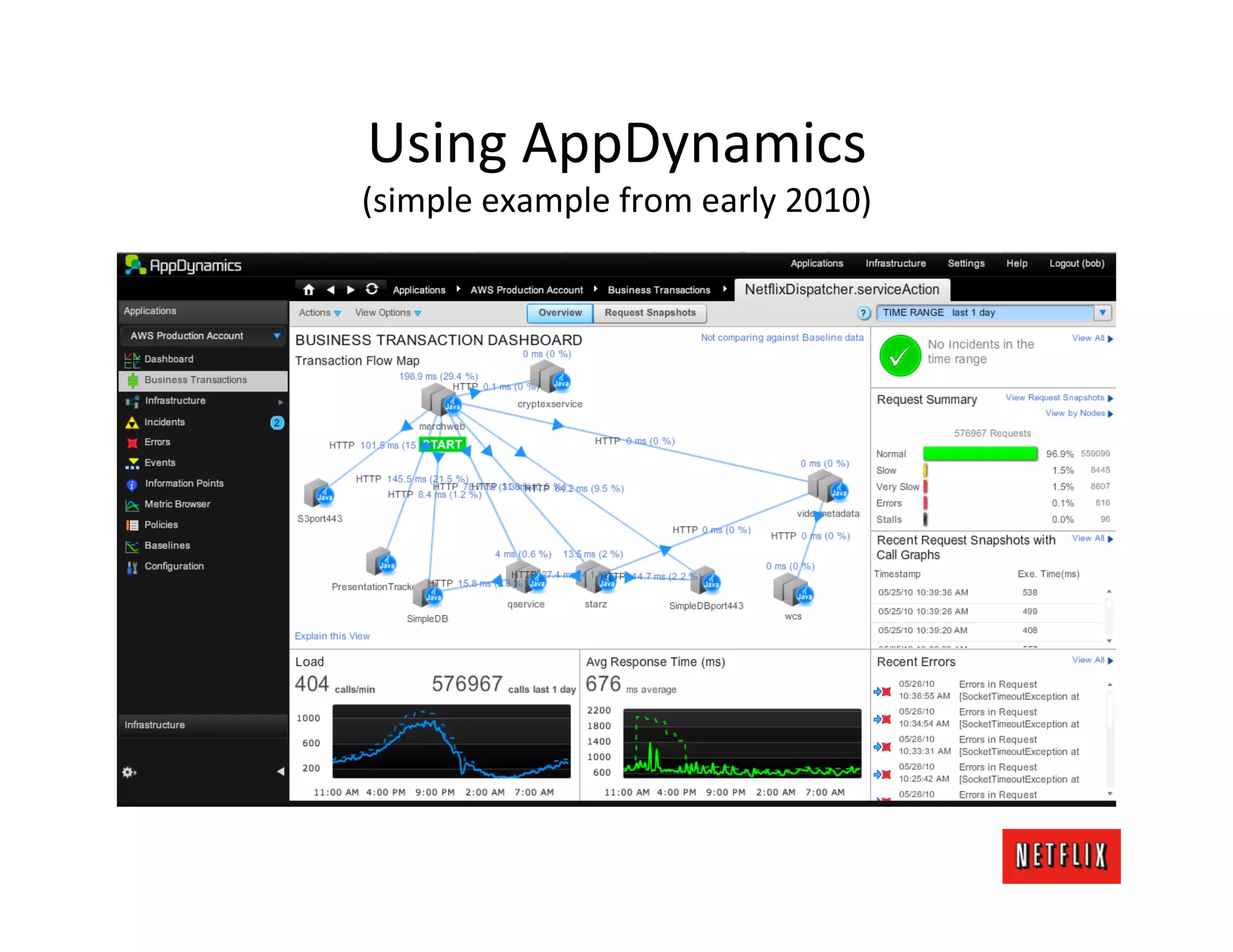Click View by Nodes link
Image resolution: width=1233 pixels, height=952 pixels.
click(x=1079, y=413)
